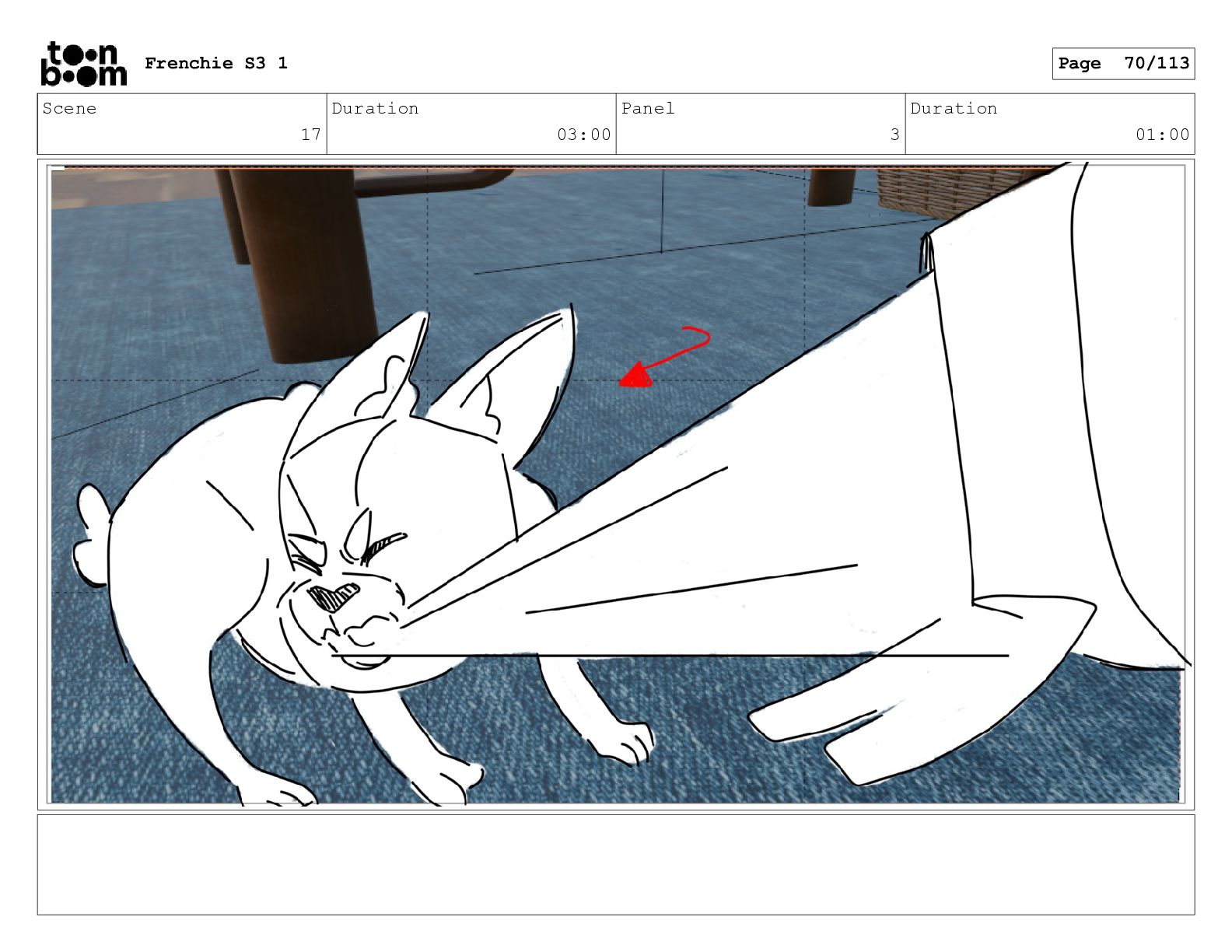Click the 'Panel' header label
The width and height of the screenshot is (1232, 952).
(648, 108)
